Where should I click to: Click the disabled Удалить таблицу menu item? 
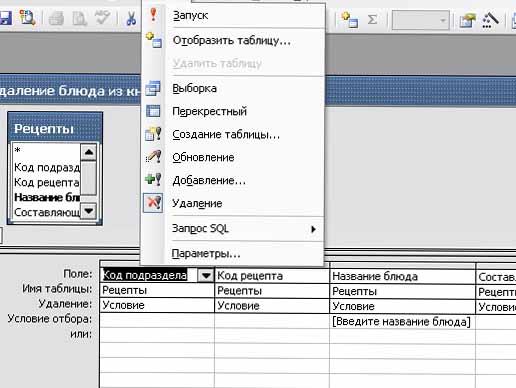coord(233,63)
